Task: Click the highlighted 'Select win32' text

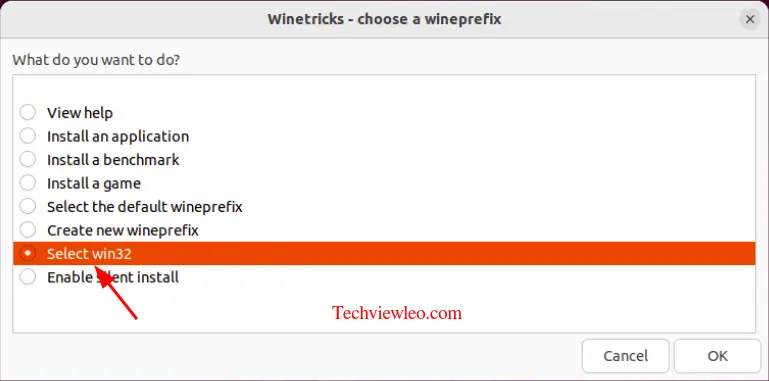Action: [89, 254]
